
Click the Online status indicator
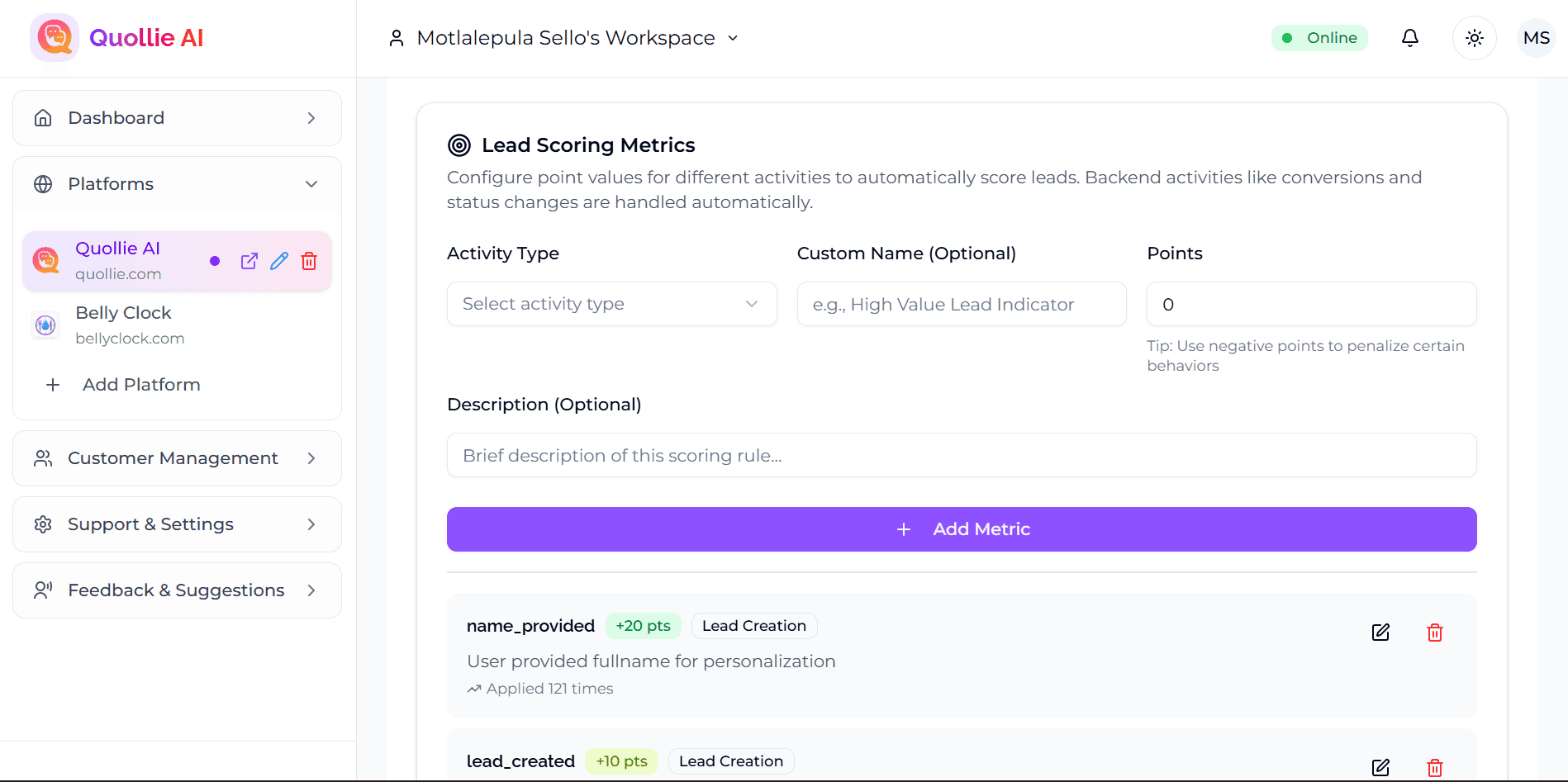(1319, 37)
